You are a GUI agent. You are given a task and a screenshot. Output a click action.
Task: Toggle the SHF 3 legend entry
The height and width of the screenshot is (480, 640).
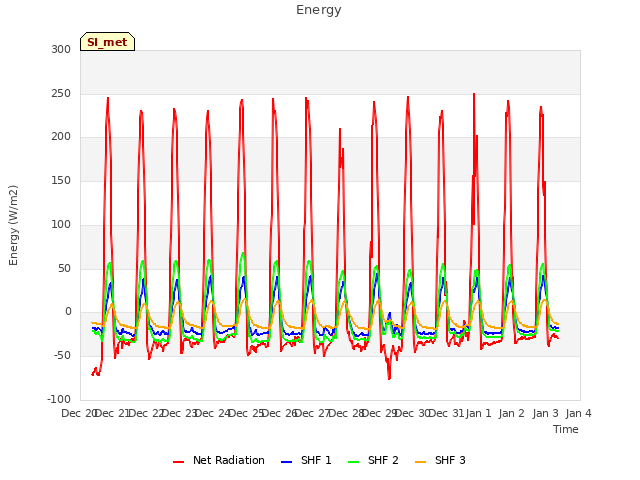(440, 460)
